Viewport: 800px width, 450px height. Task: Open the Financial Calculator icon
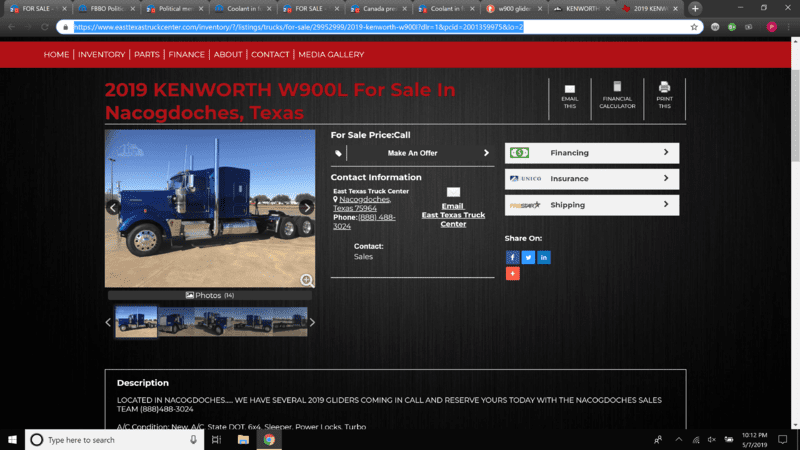tap(617, 86)
